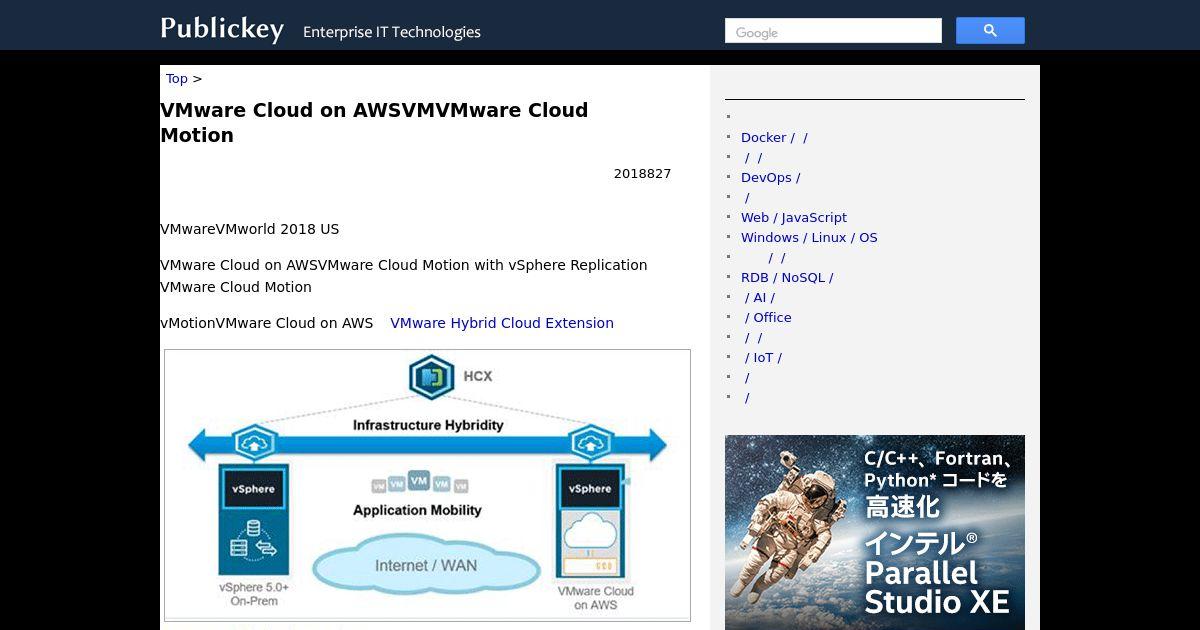Open the VMware Hybrid Cloud Extension link
The width and height of the screenshot is (1200, 630).
502,323
